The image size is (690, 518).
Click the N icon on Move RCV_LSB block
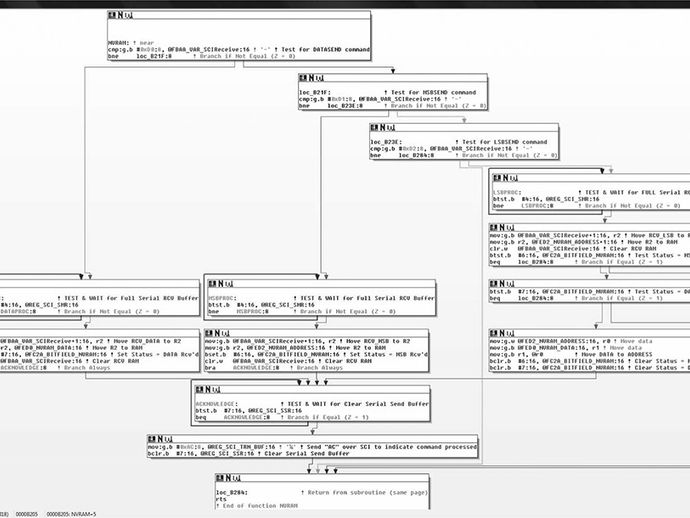[502, 228]
